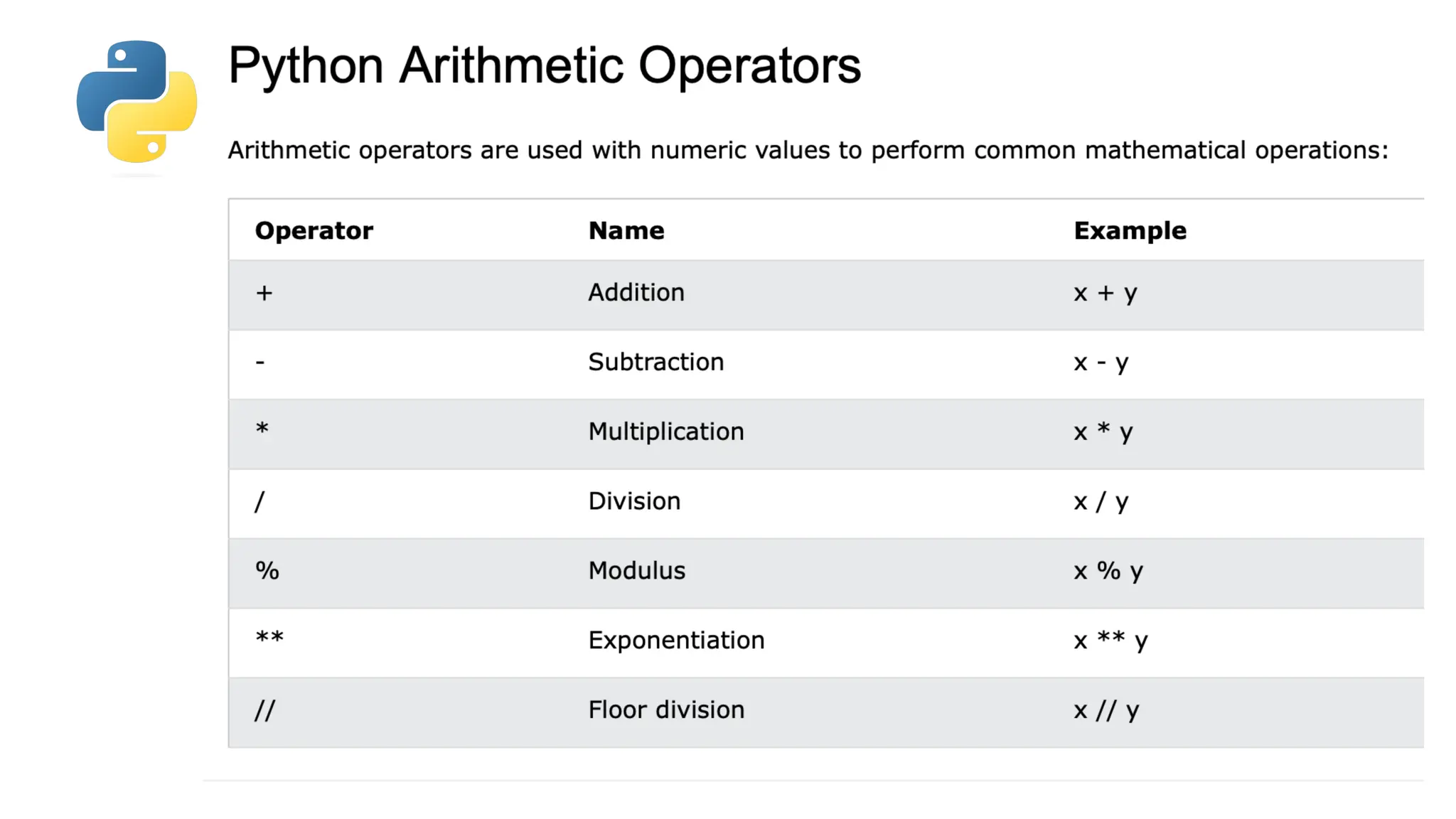Click the Python logo icon

tap(136, 102)
